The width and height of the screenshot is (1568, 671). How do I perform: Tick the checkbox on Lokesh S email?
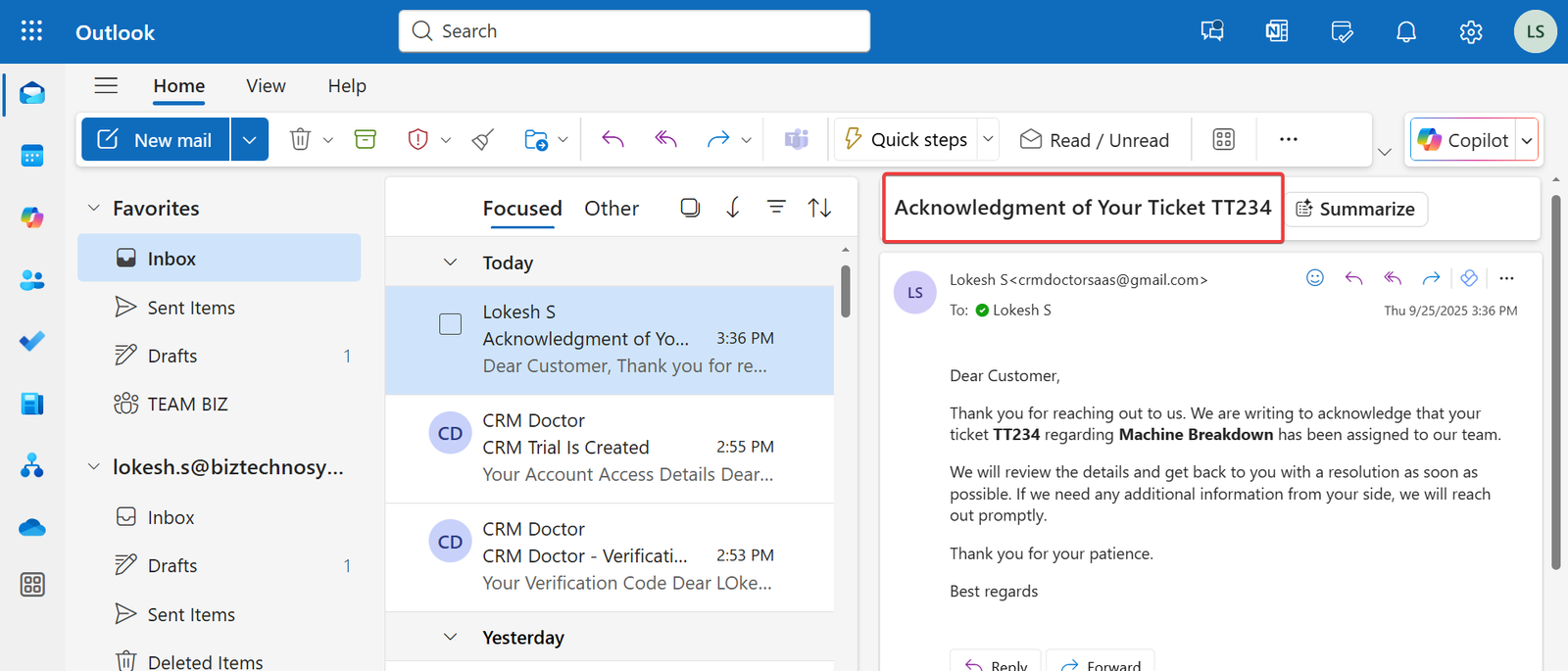coord(450,324)
